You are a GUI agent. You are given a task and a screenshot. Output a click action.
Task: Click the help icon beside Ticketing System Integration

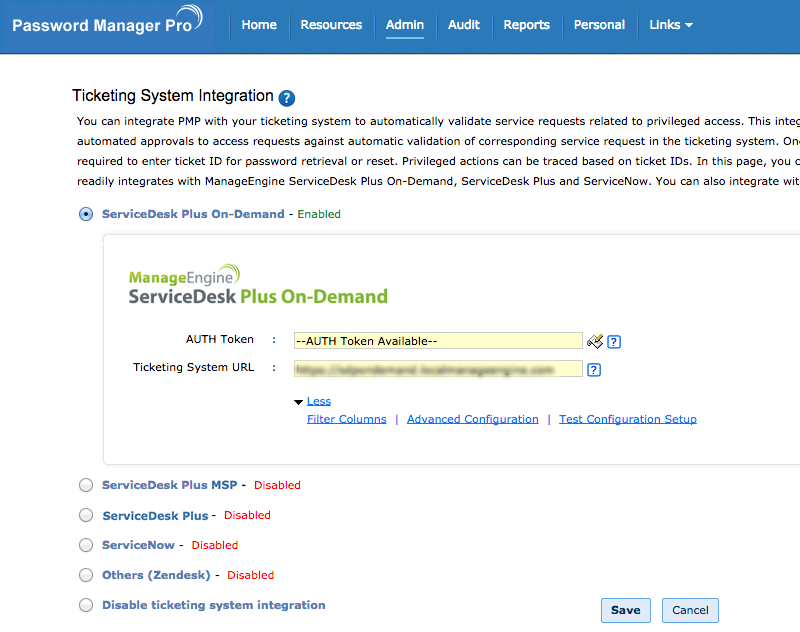pyautogui.click(x=287, y=98)
